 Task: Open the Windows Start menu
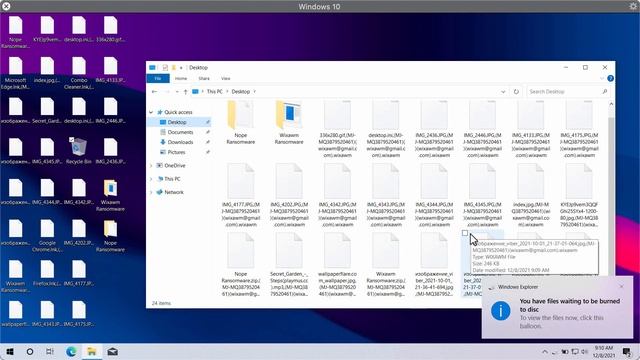coord(10,351)
